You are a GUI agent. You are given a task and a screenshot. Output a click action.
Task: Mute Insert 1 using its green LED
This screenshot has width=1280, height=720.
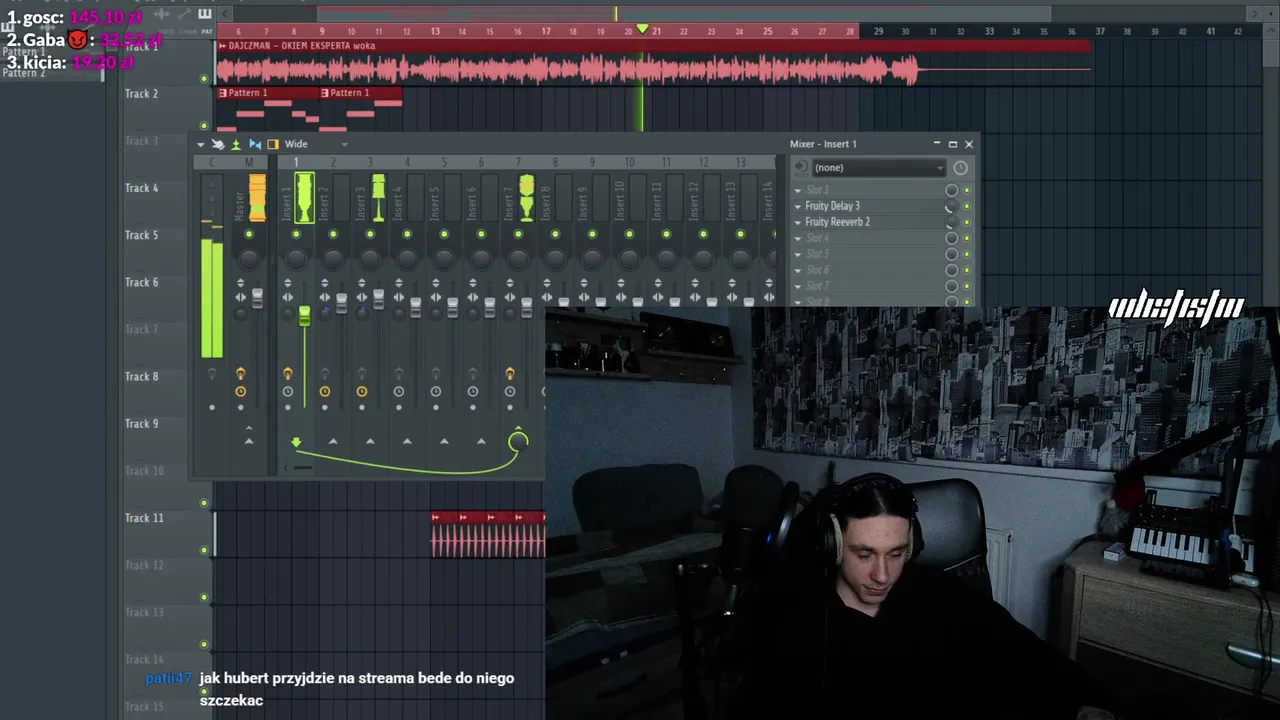tap(296, 234)
